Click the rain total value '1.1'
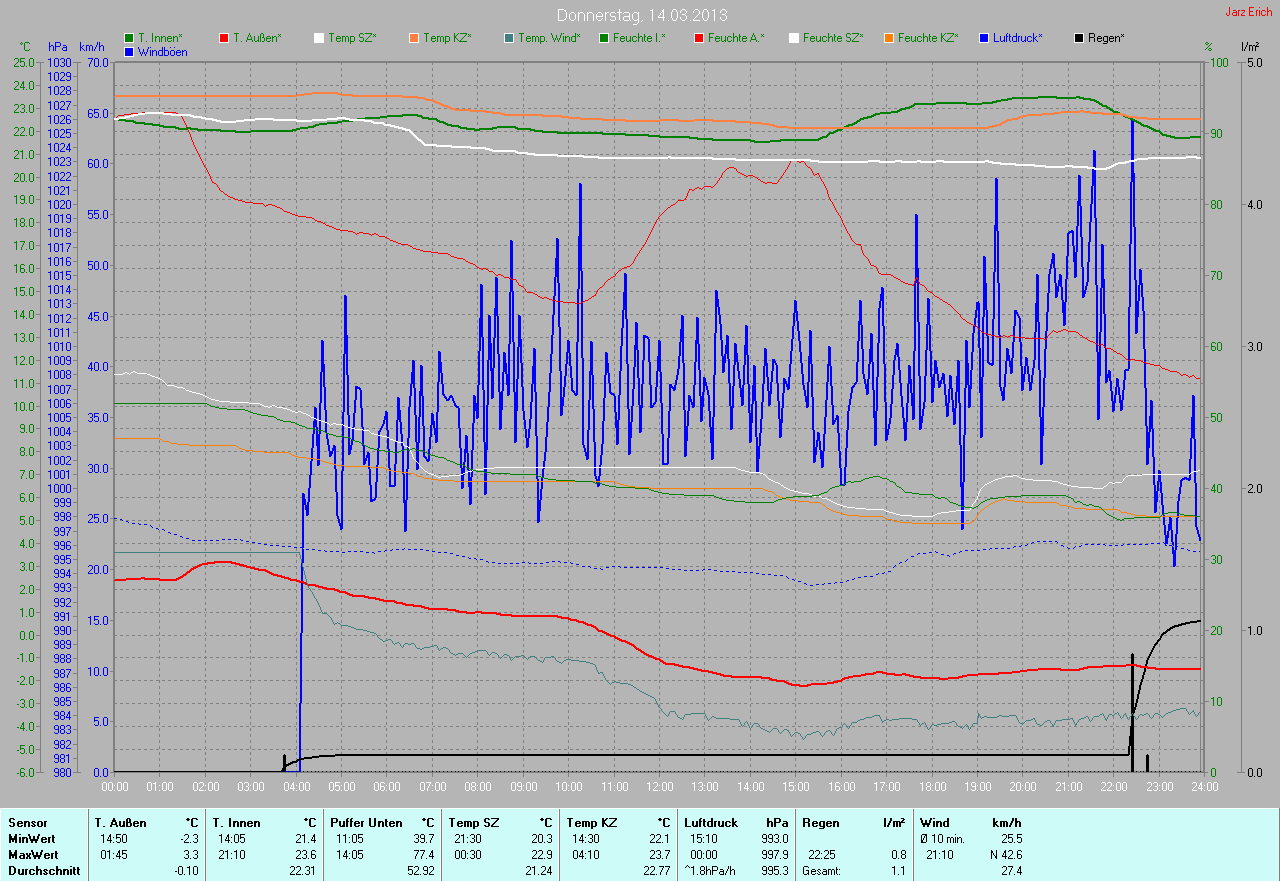This screenshot has height=881, width=1280. pos(899,871)
